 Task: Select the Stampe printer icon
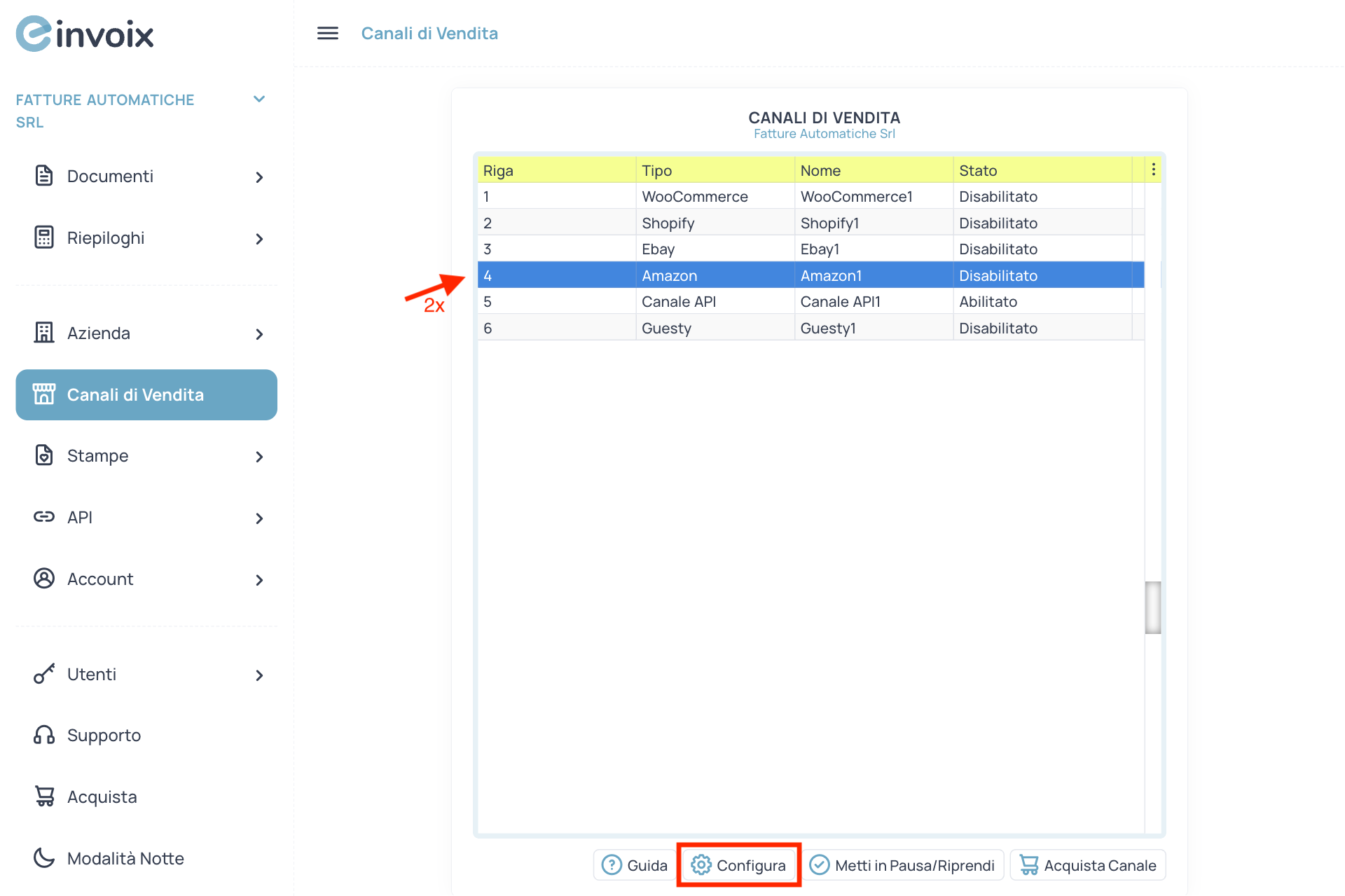point(44,455)
